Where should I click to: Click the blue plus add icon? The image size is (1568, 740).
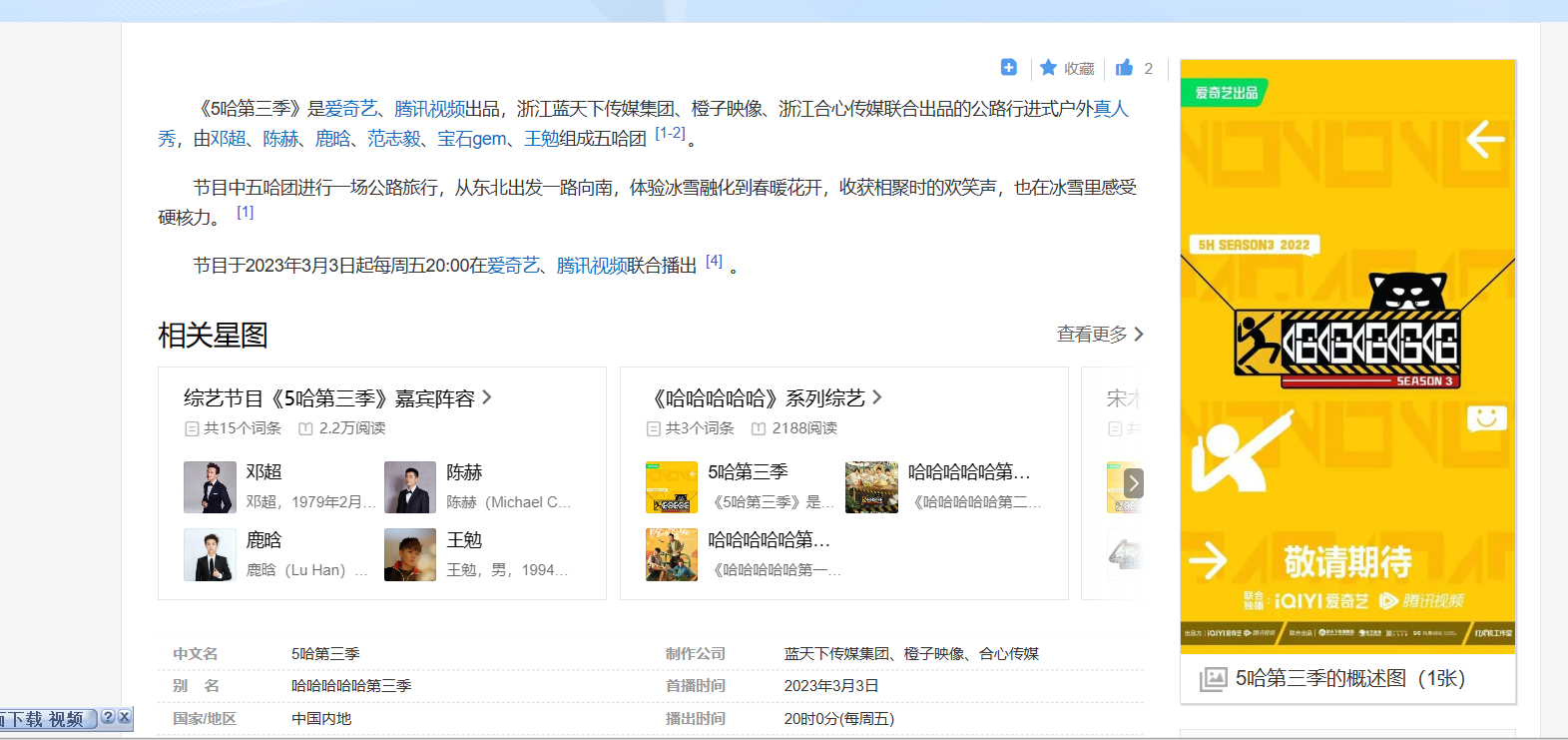point(1009,67)
